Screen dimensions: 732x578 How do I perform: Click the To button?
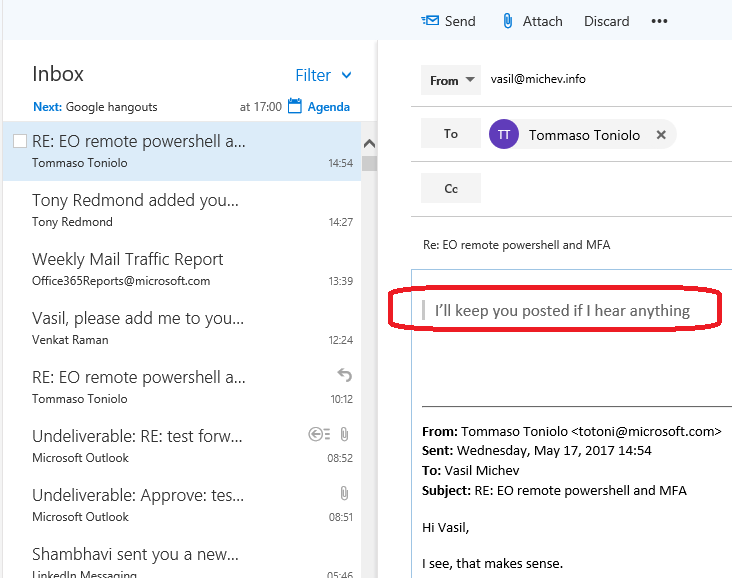[451, 134]
